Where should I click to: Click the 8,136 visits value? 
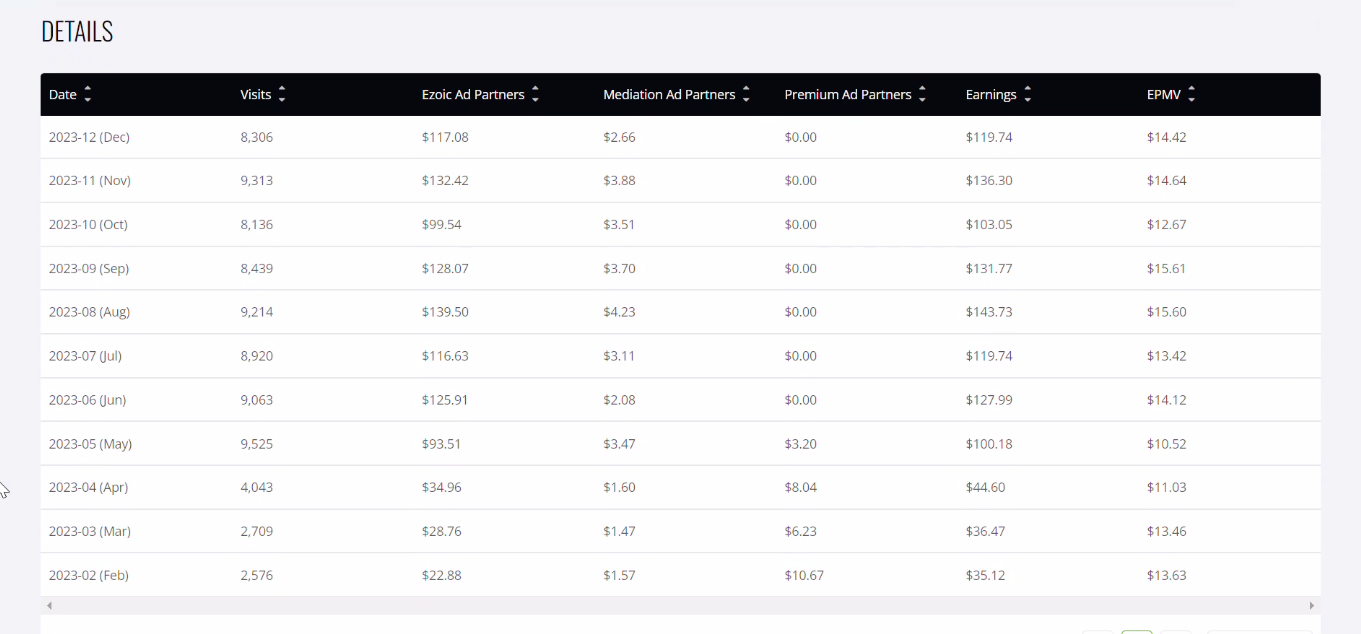pyautogui.click(x=257, y=224)
